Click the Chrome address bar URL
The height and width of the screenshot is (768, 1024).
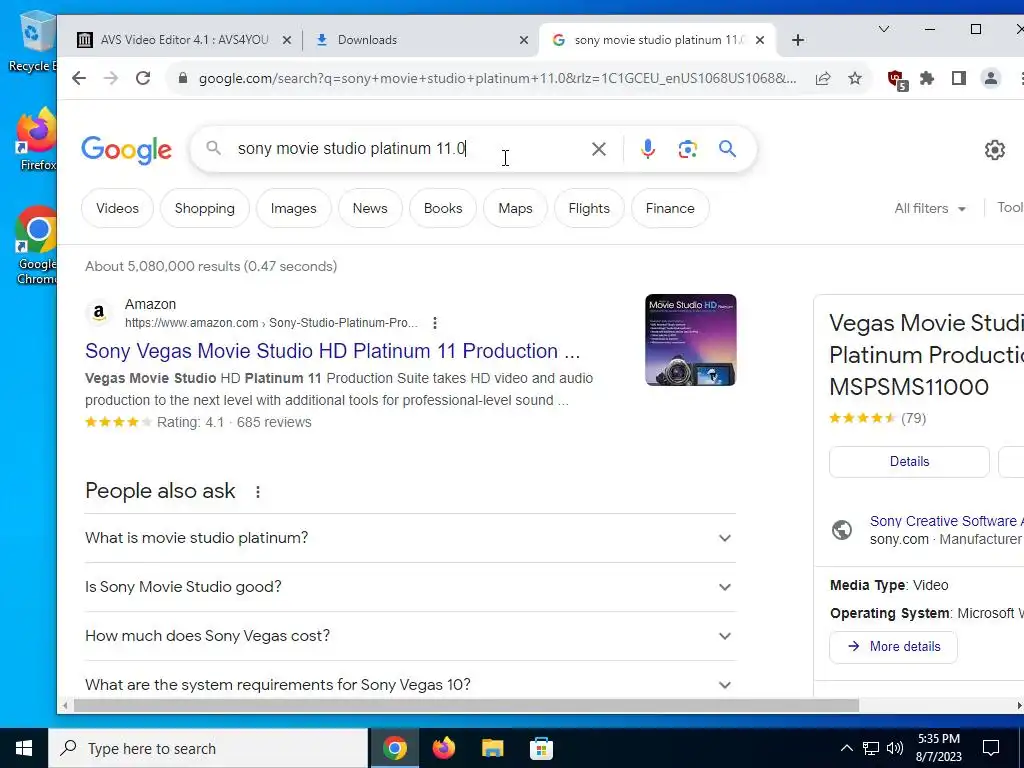coord(497,78)
